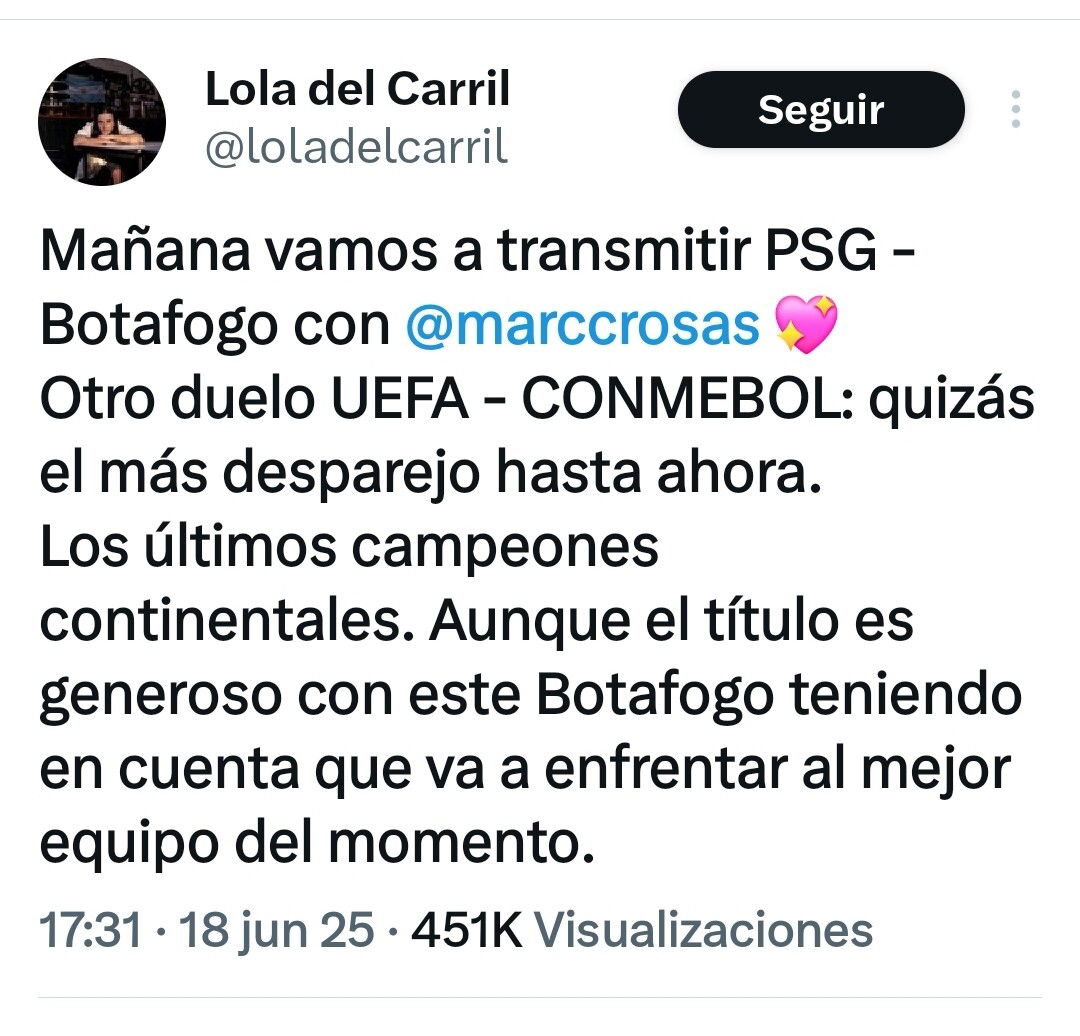The width and height of the screenshot is (1080, 1036).
Task: Click the words 'Mañana vamos a transmitir PSG'
Action: coord(458,250)
